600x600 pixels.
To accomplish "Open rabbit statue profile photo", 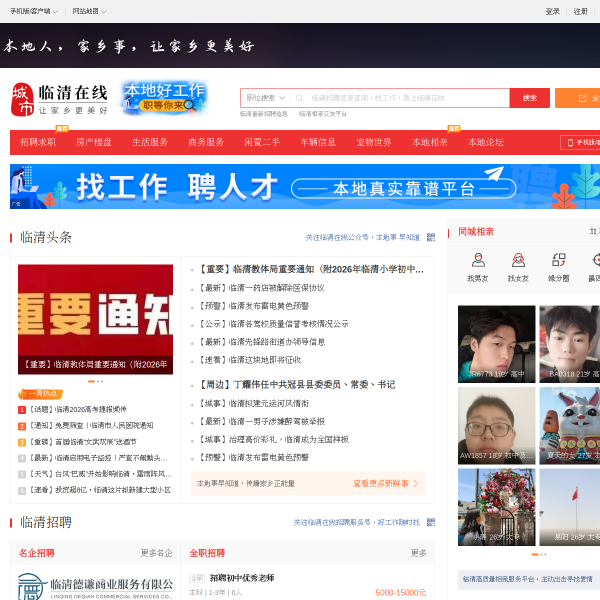I will (x=570, y=426).
